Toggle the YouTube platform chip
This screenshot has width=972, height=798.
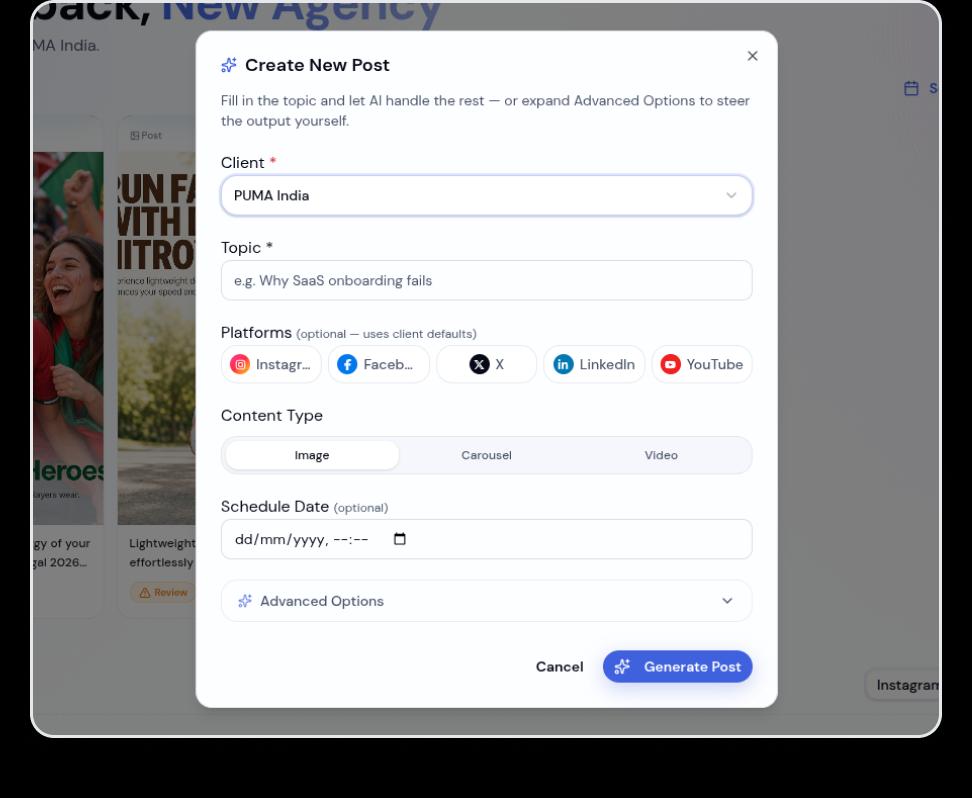(x=702, y=364)
